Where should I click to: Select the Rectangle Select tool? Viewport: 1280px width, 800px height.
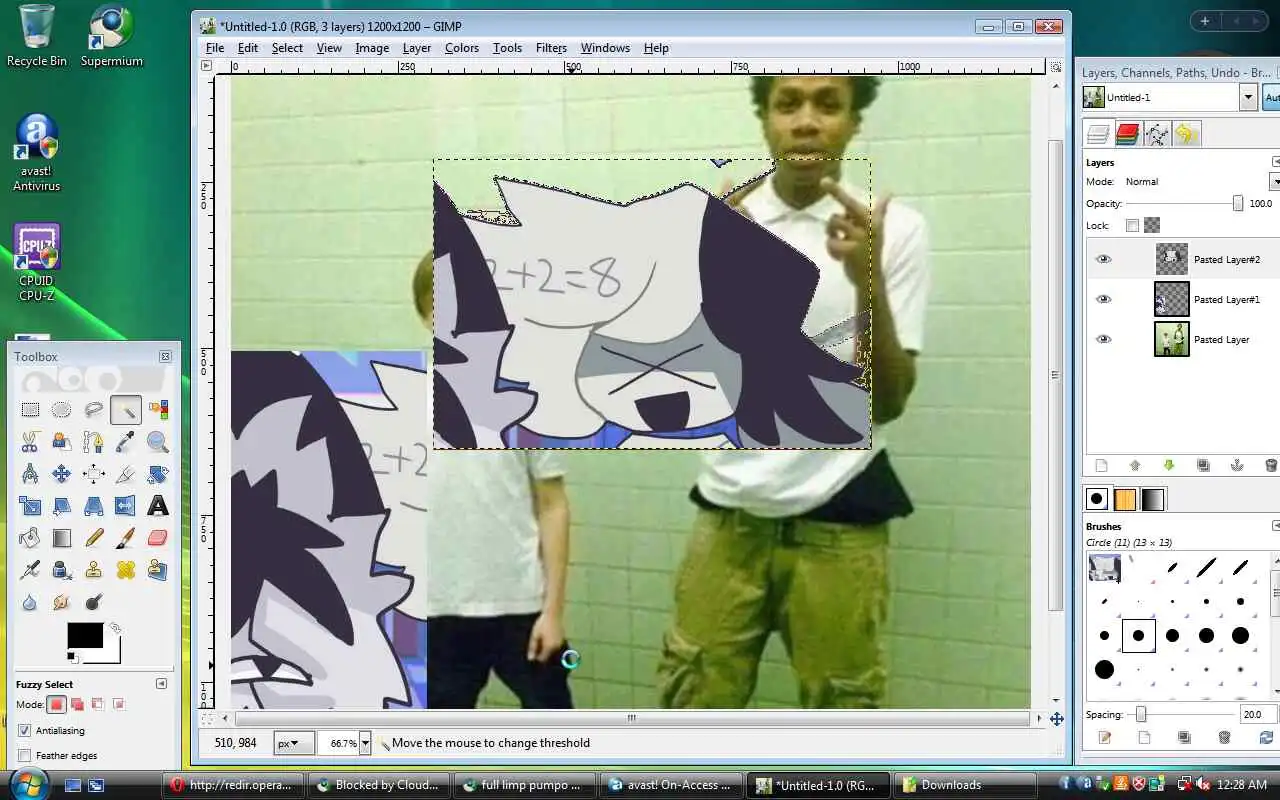30,409
